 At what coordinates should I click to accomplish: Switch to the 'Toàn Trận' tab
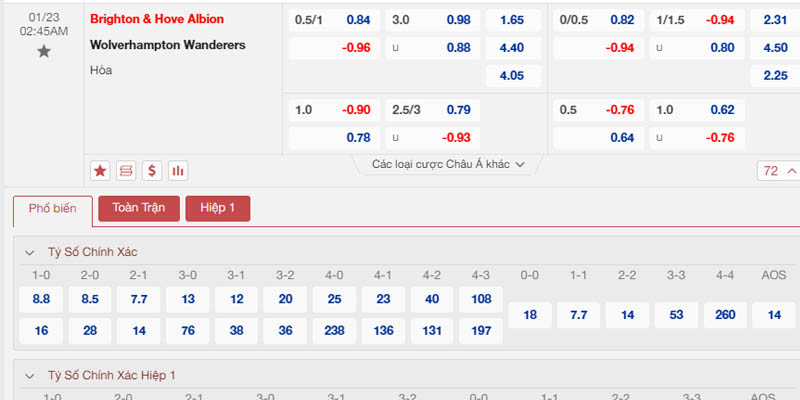[x=138, y=208]
